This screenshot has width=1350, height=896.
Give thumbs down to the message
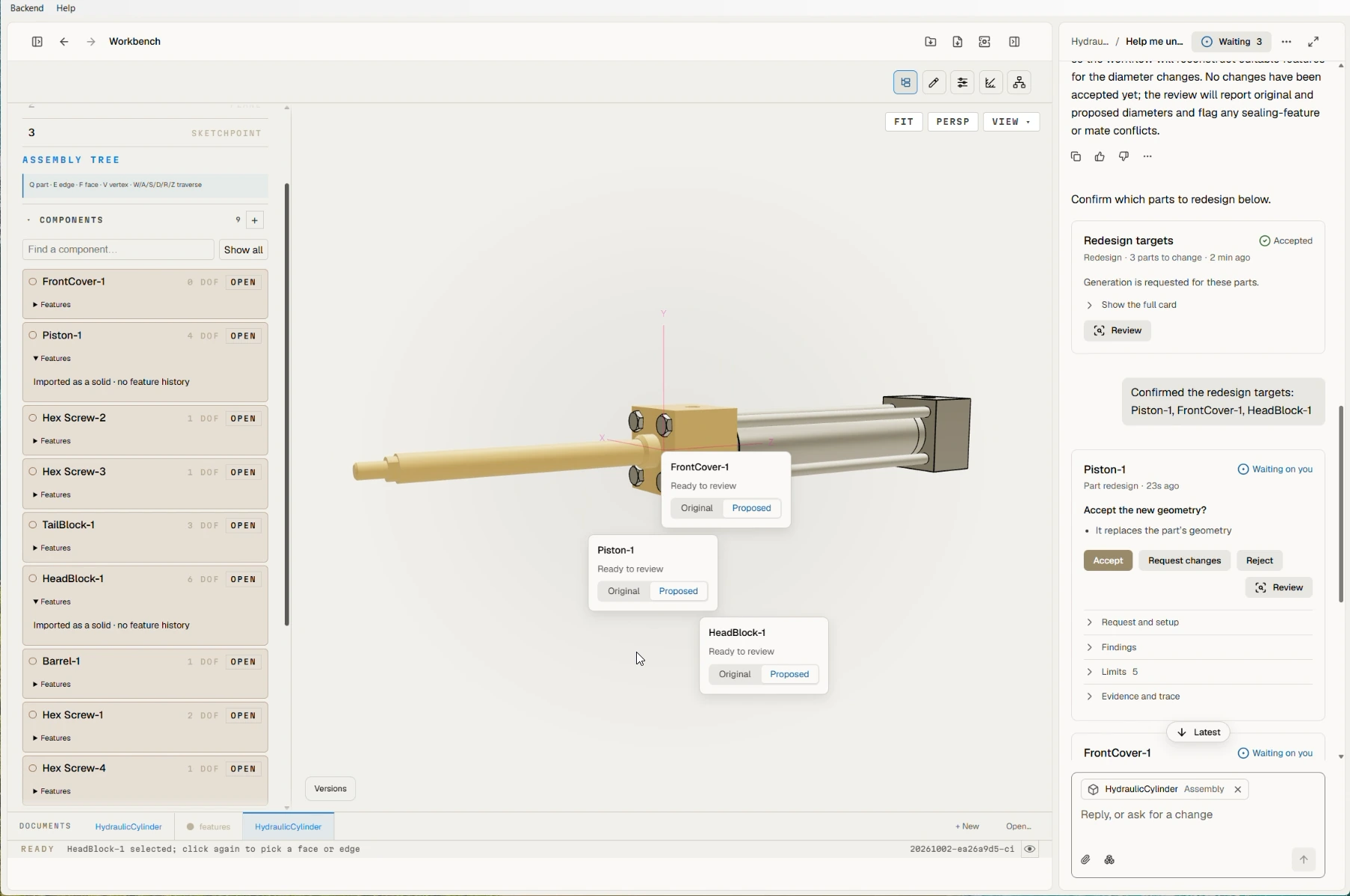tap(1124, 156)
